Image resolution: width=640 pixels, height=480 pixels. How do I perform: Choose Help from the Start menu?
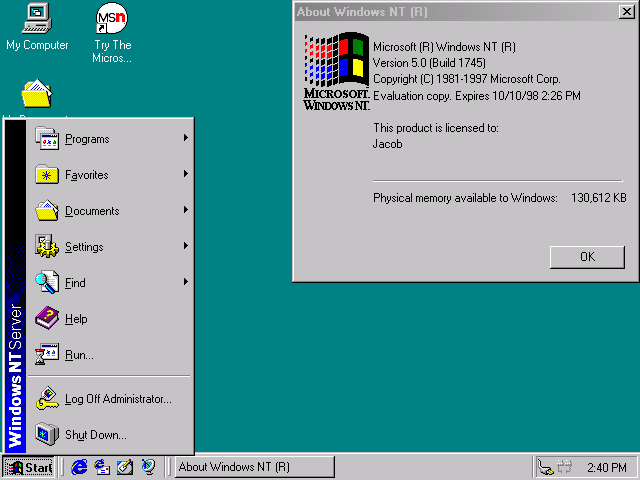[x=110, y=318]
